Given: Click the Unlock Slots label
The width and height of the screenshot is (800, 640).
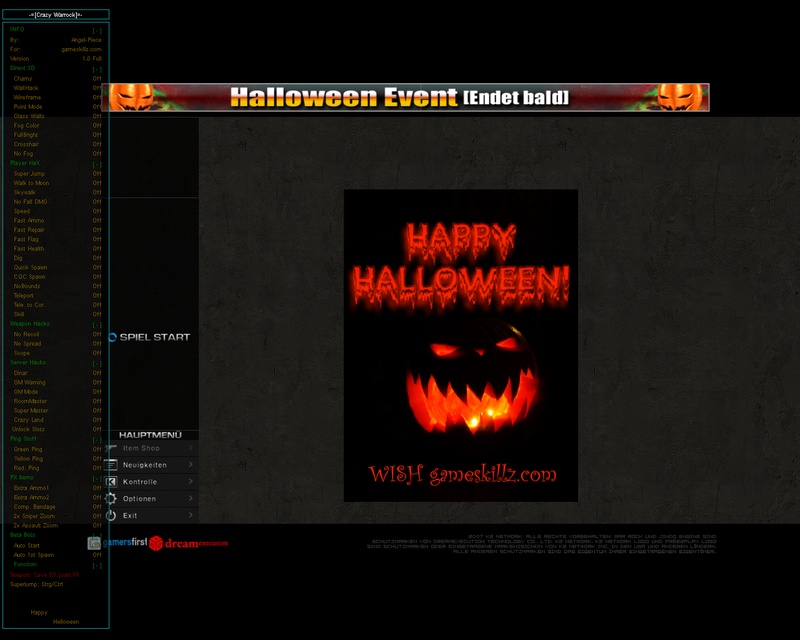Looking at the screenshot, I should (28, 429).
